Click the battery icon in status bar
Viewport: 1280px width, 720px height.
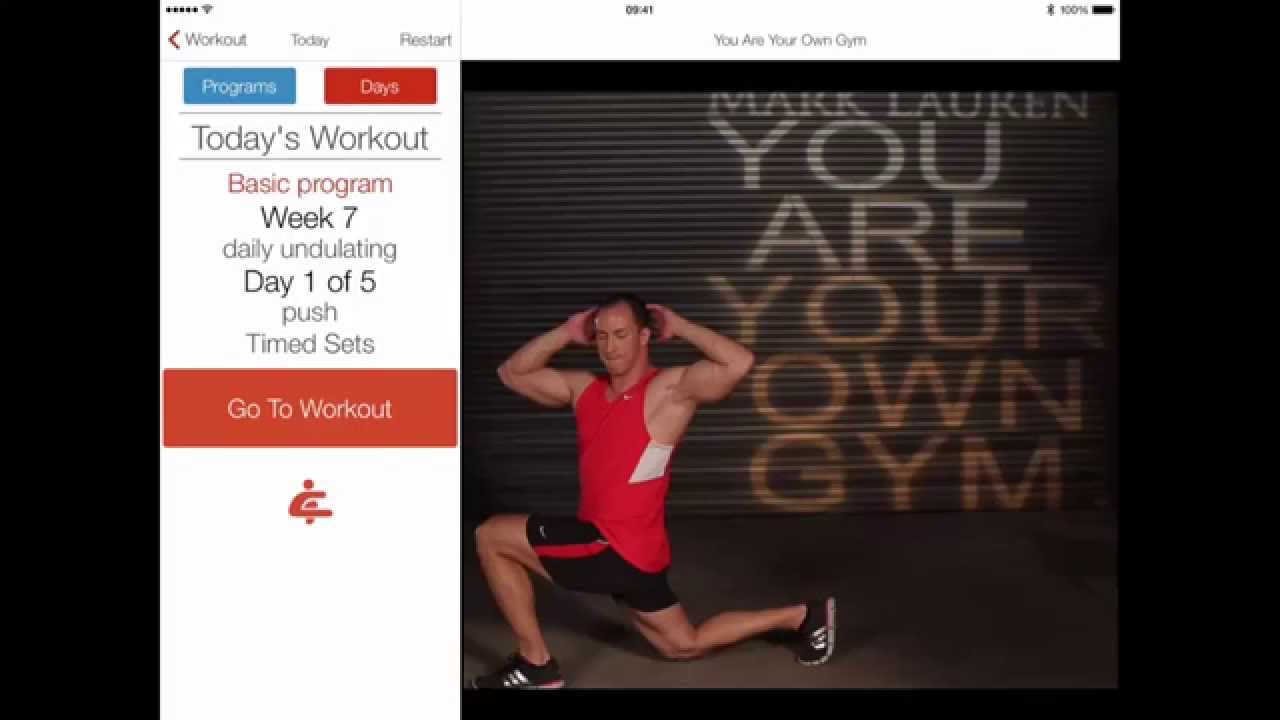point(1103,10)
